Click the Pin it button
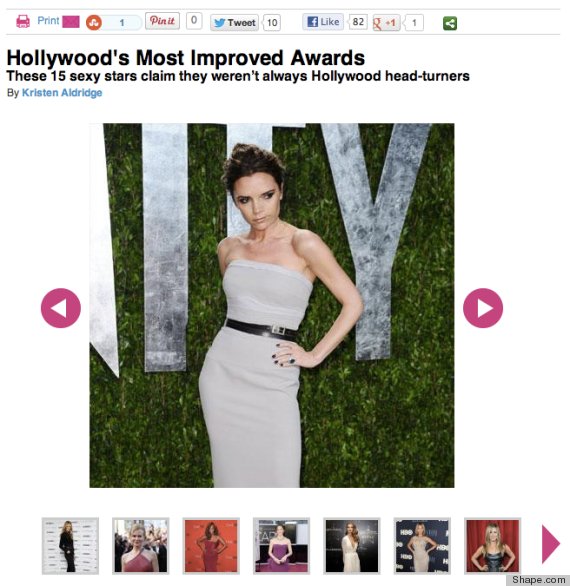Viewport: 570px width, 586px height. click(x=162, y=21)
